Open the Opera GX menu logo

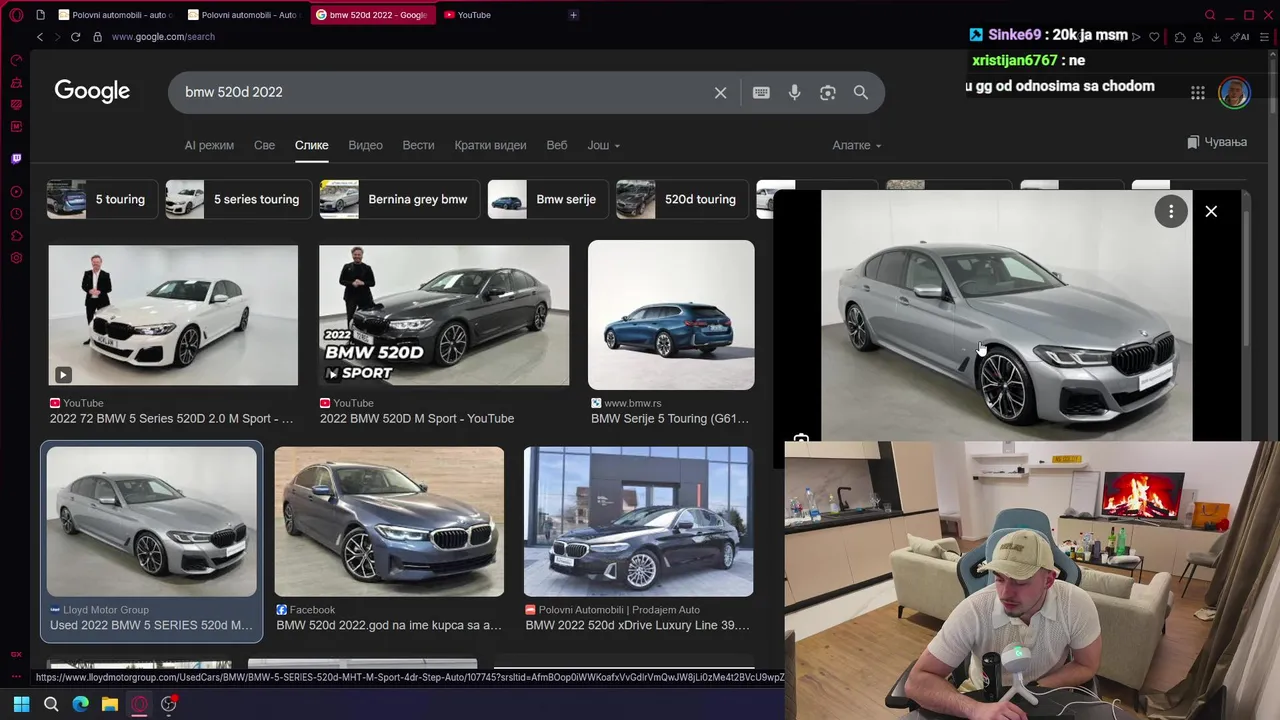pyautogui.click(x=16, y=15)
